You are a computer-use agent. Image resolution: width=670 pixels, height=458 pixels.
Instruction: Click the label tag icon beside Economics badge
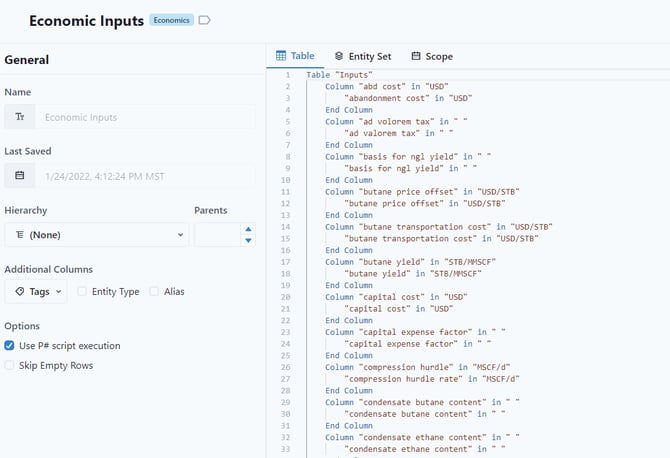[x=205, y=20]
